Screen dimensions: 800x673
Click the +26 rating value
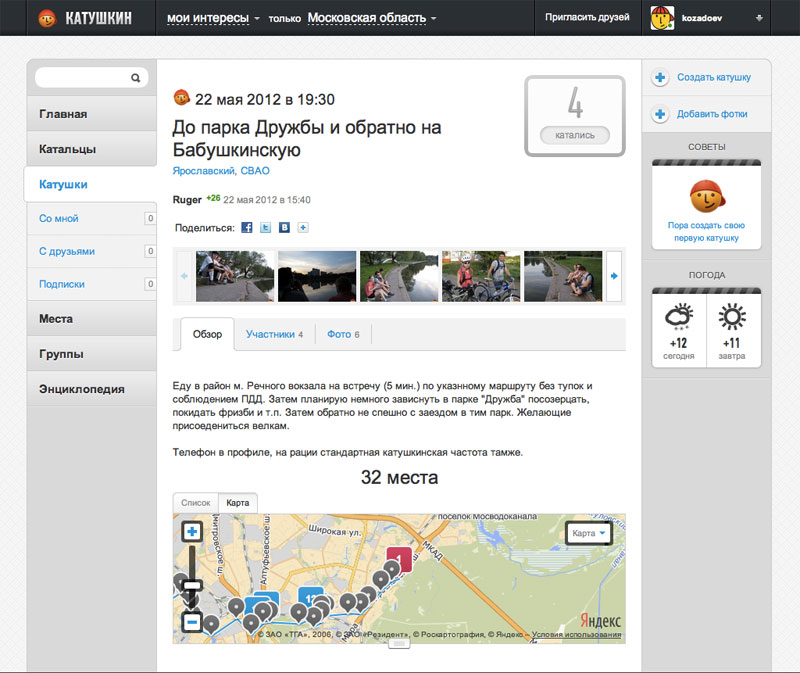213,198
